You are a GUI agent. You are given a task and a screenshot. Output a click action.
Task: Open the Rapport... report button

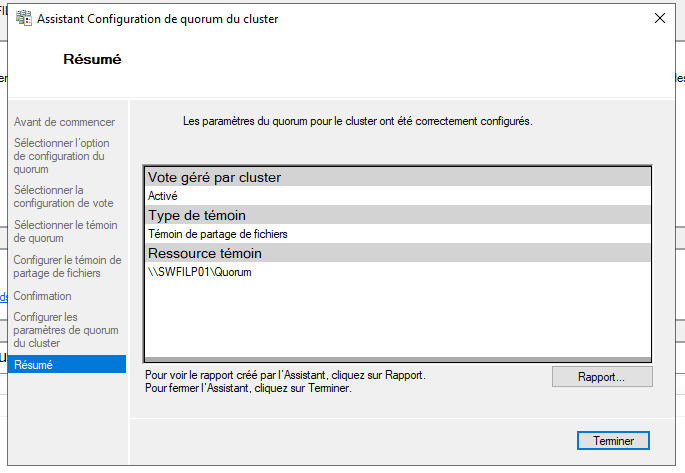(602, 376)
